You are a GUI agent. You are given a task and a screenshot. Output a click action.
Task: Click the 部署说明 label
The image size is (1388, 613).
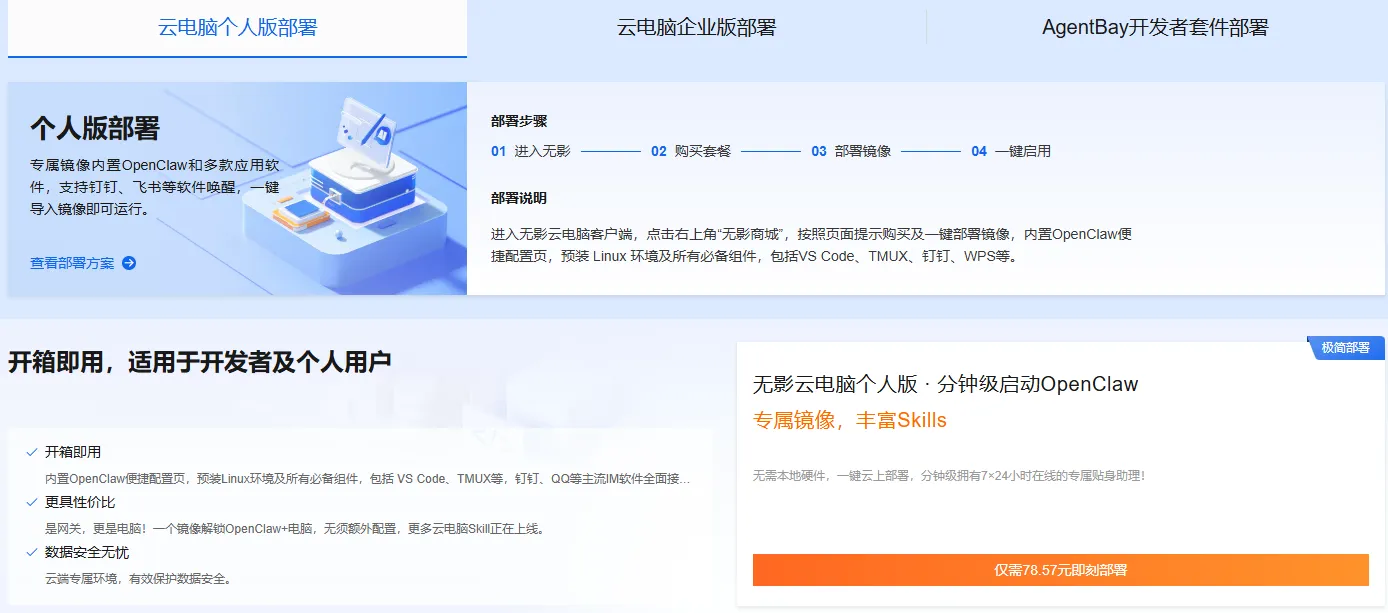(519, 198)
